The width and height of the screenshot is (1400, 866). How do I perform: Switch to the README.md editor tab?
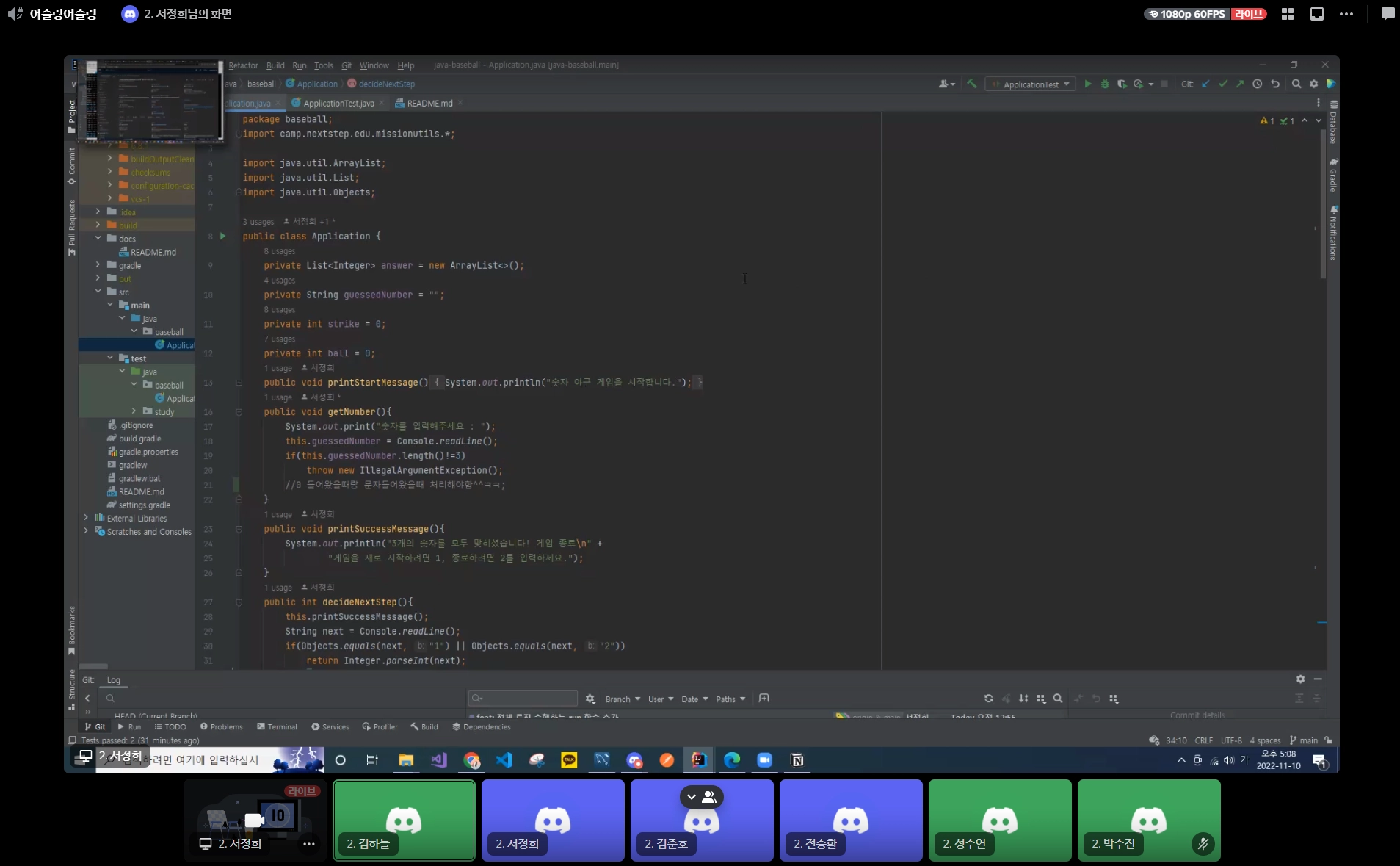[x=429, y=104]
